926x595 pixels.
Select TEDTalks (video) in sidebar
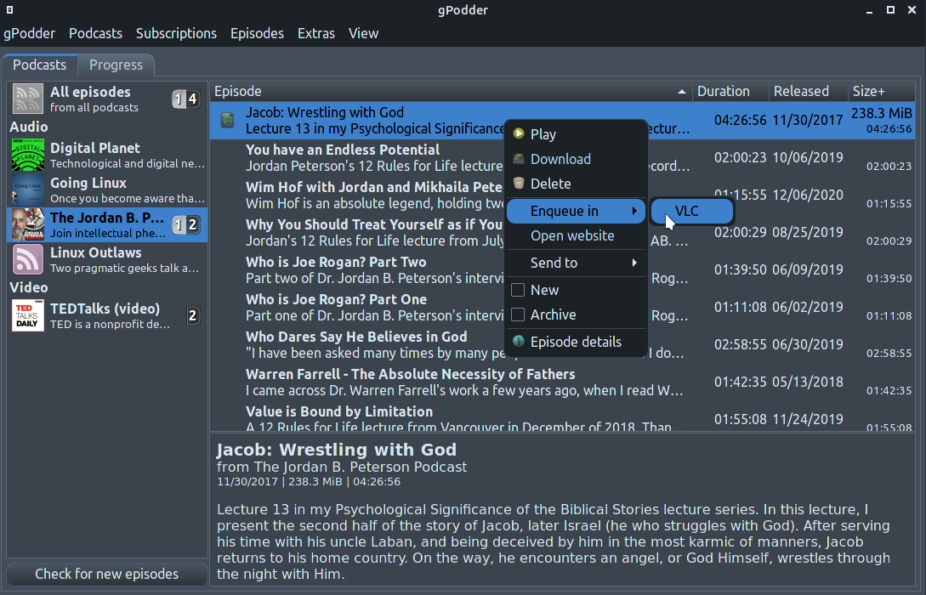click(x=107, y=315)
